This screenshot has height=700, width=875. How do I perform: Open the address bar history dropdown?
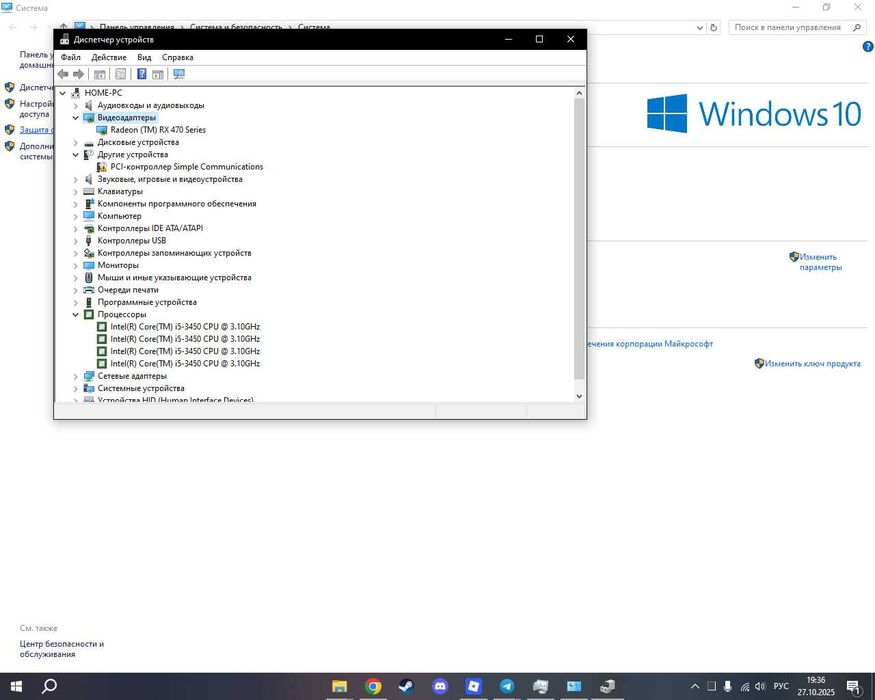point(700,27)
